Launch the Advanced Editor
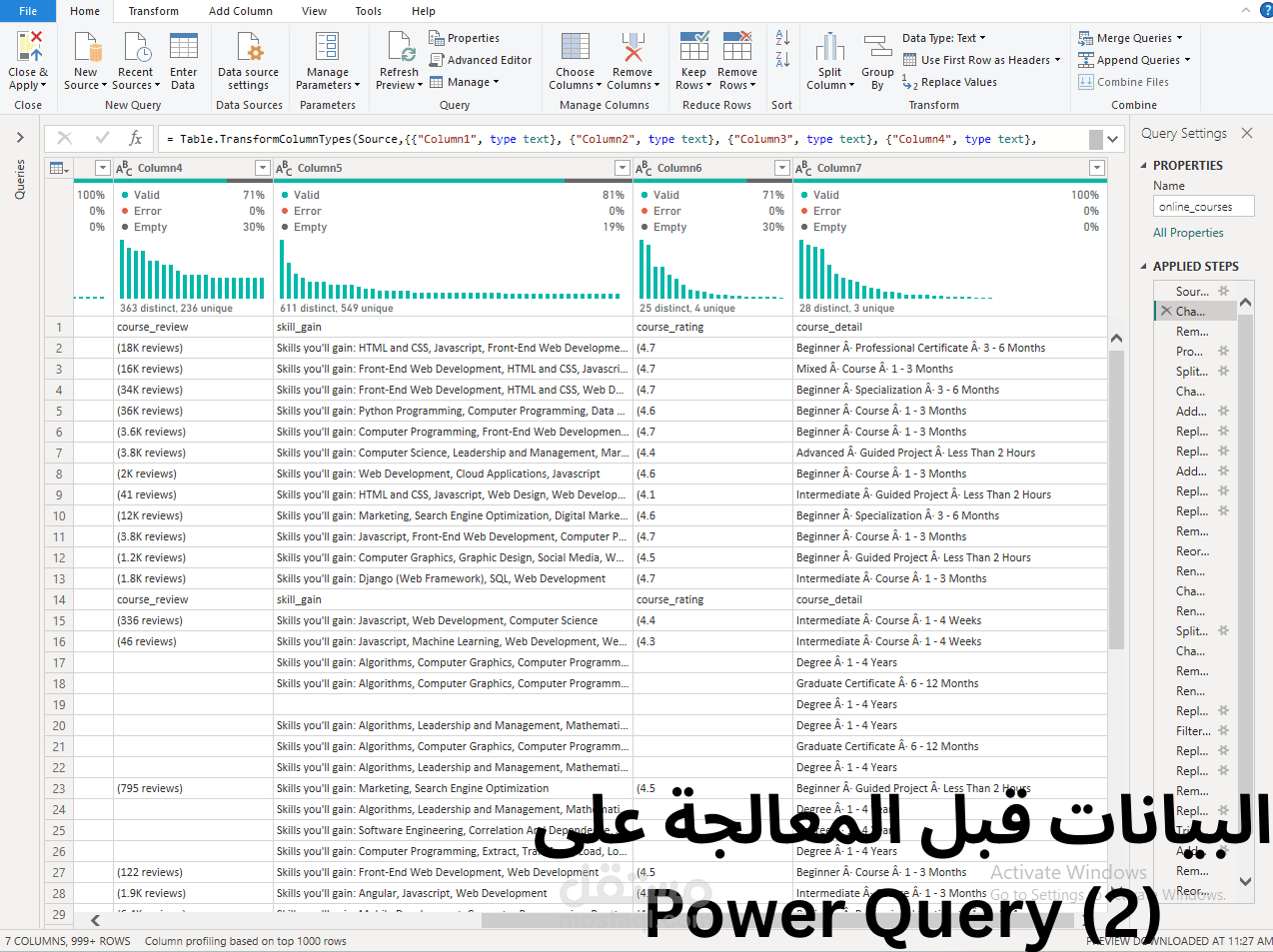The image size is (1273, 952). [481, 60]
